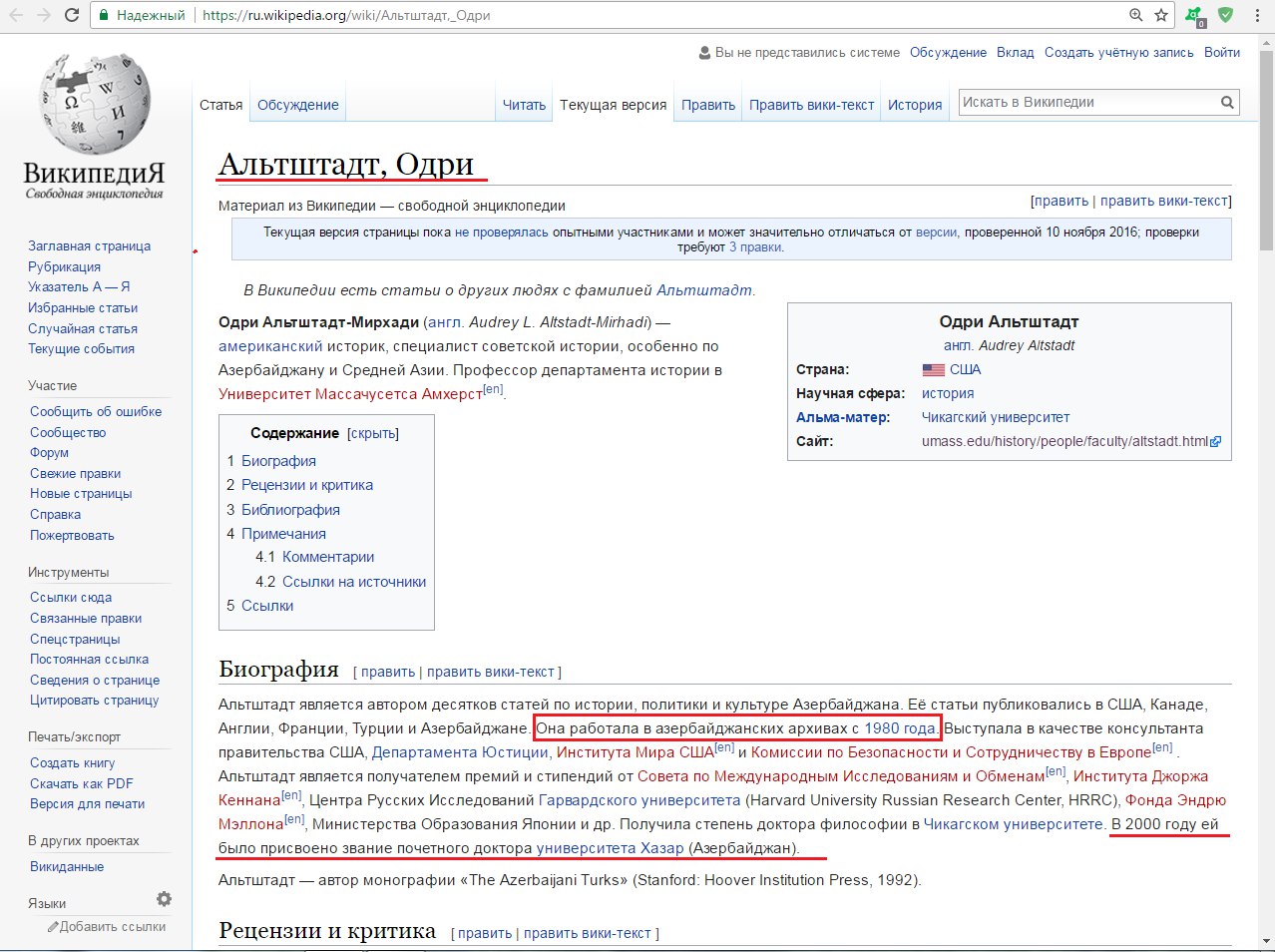Click the browser back arrow
Image resolution: width=1275 pixels, height=952 pixels.
(17, 15)
